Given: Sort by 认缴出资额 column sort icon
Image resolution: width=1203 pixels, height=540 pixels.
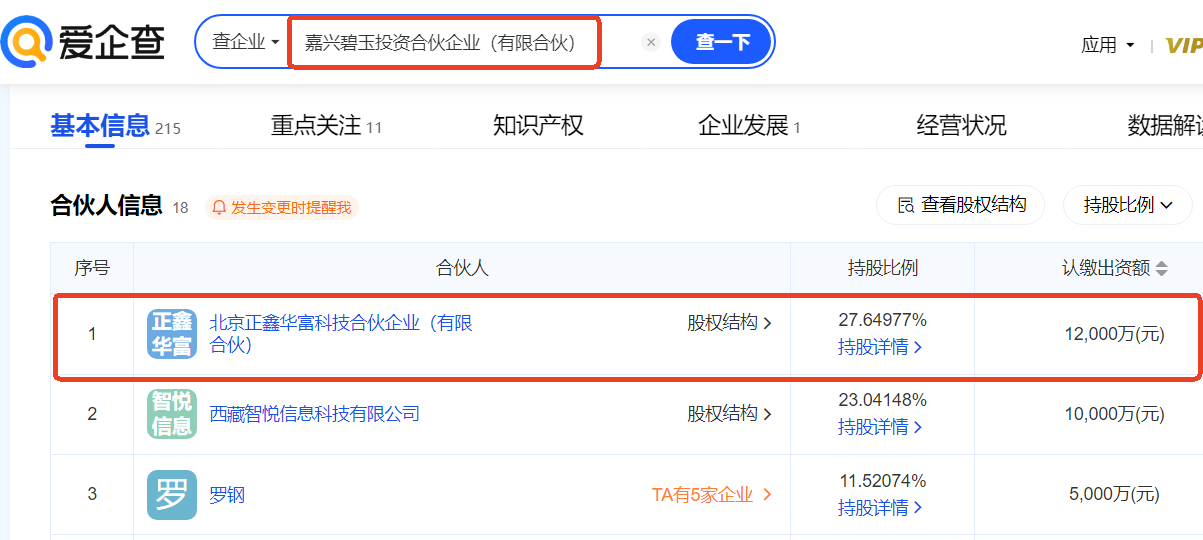Looking at the screenshot, I should [x=1161, y=268].
